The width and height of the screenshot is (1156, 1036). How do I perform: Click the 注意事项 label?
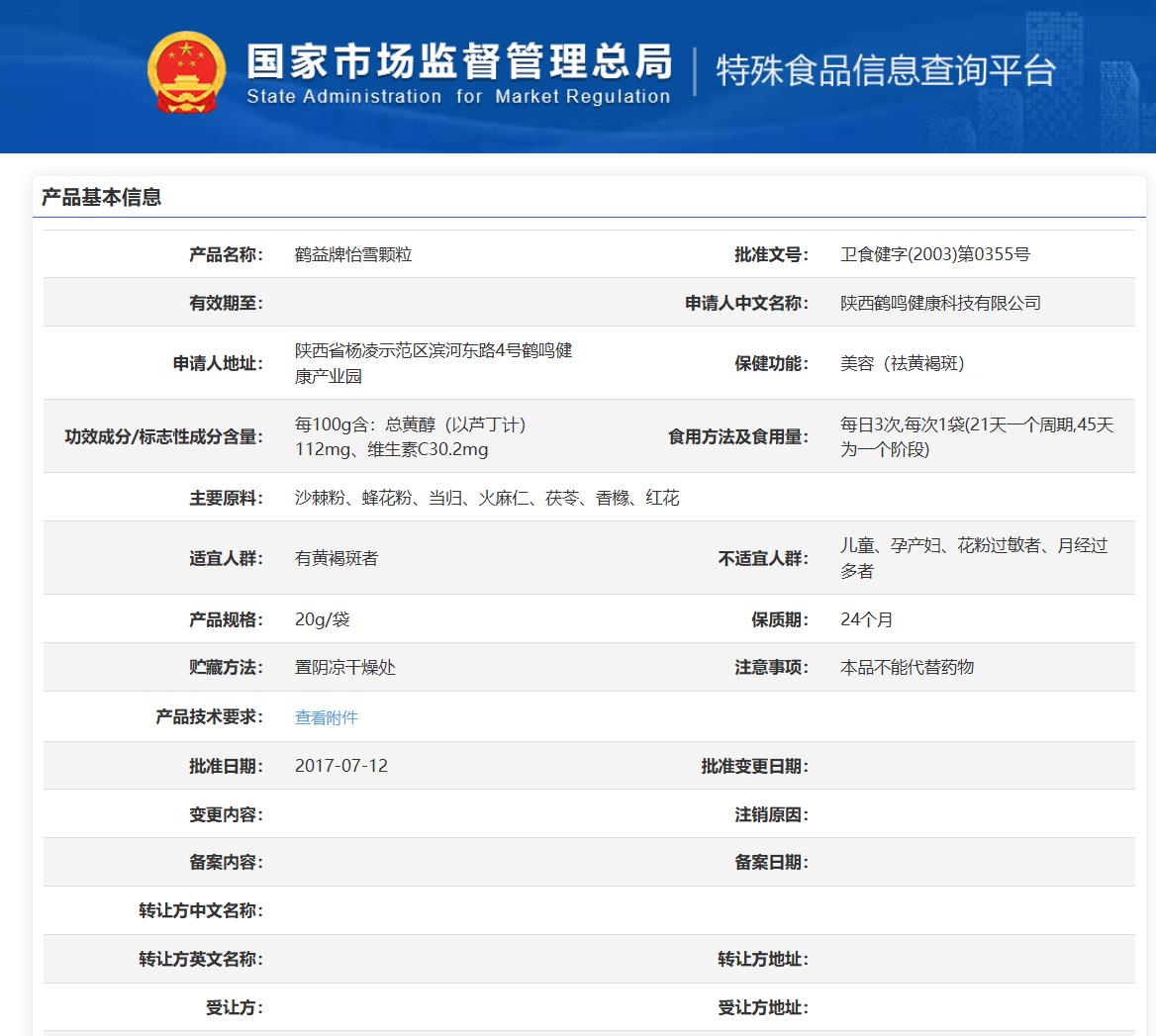pyautogui.click(x=771, y=668)
